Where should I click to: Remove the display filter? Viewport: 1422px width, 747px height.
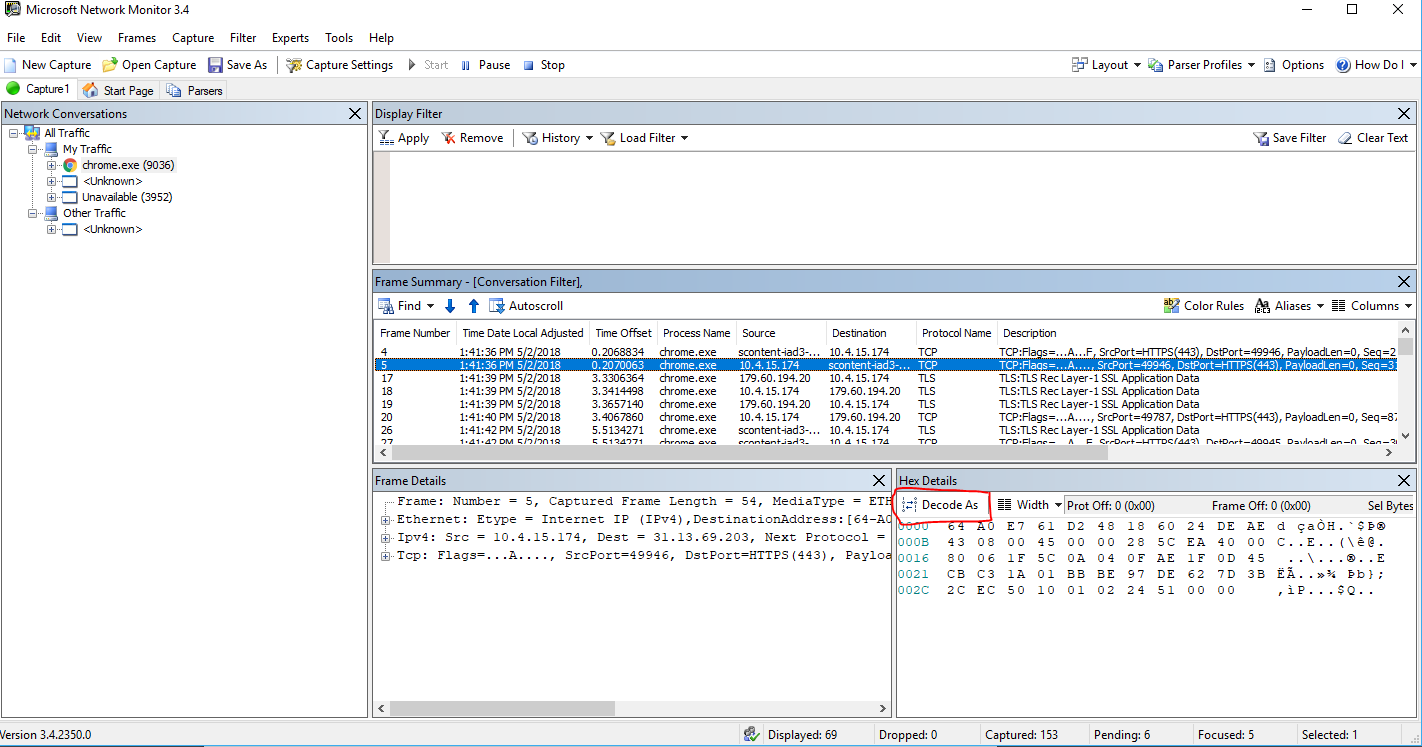pos(472,138)
